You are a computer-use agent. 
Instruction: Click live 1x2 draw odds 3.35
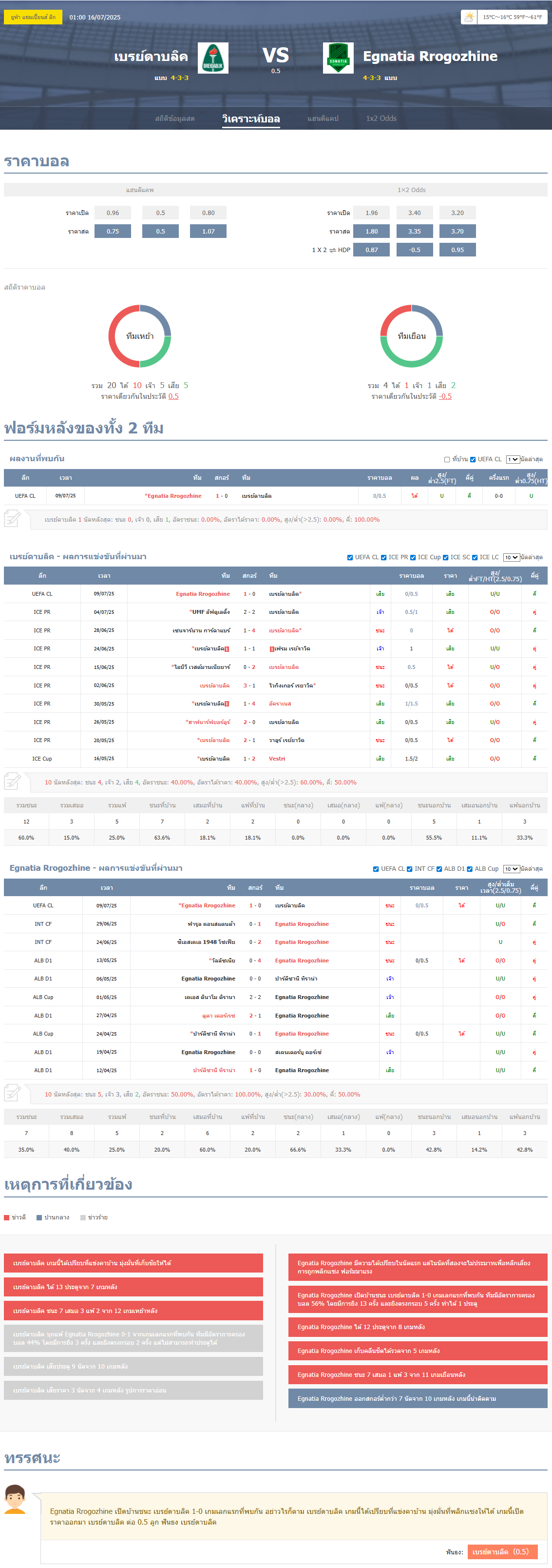[x=415, y=231]
